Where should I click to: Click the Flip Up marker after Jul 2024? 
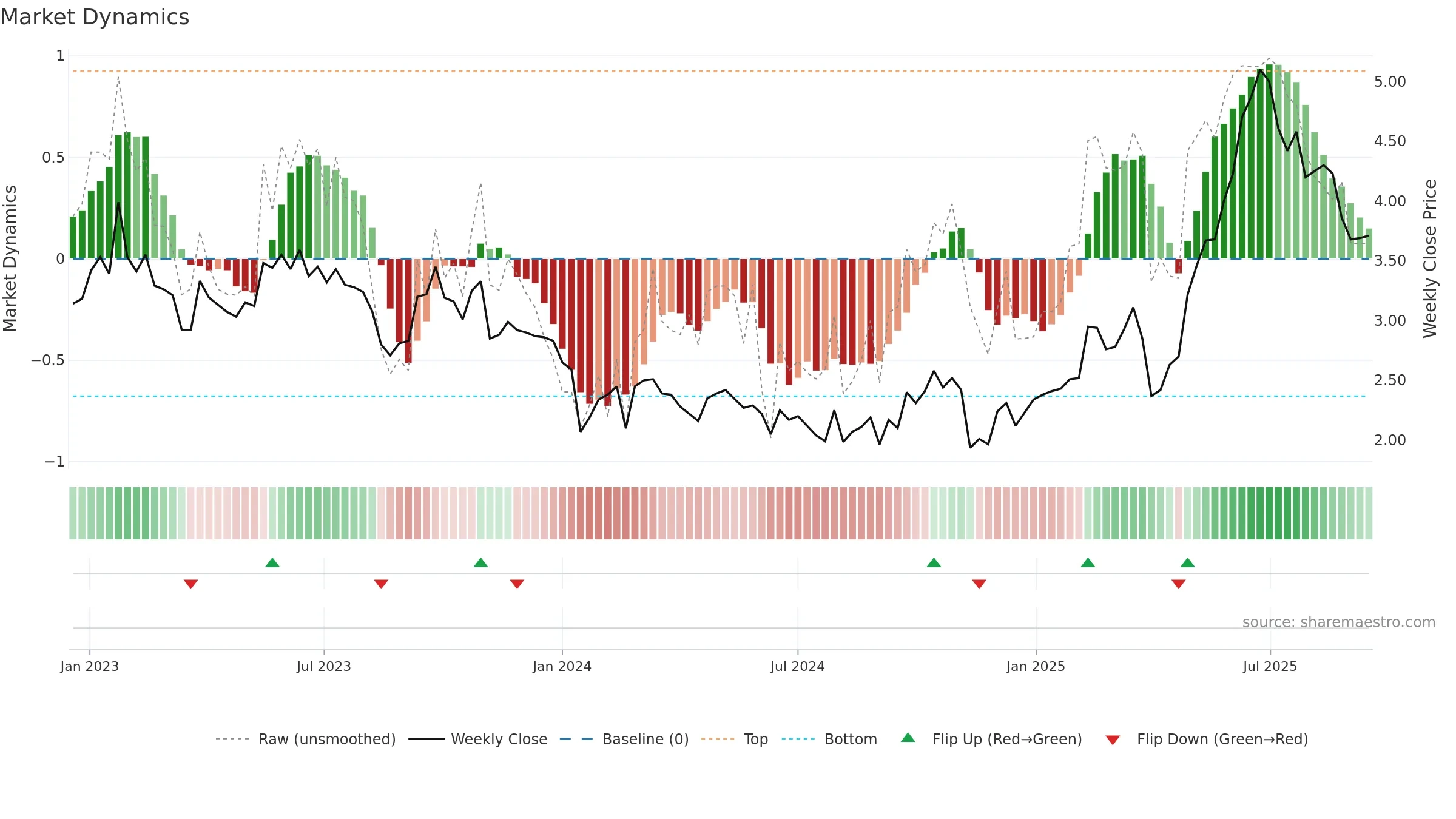(x=934, y=562)
